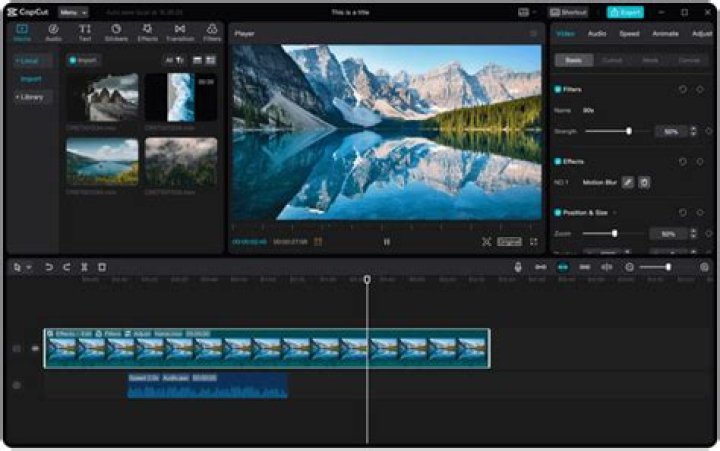This screenshot has height=451, width=720.
Task: Edit the Motion Blur effect with pencil icon
Action: (x=628, y=182)
